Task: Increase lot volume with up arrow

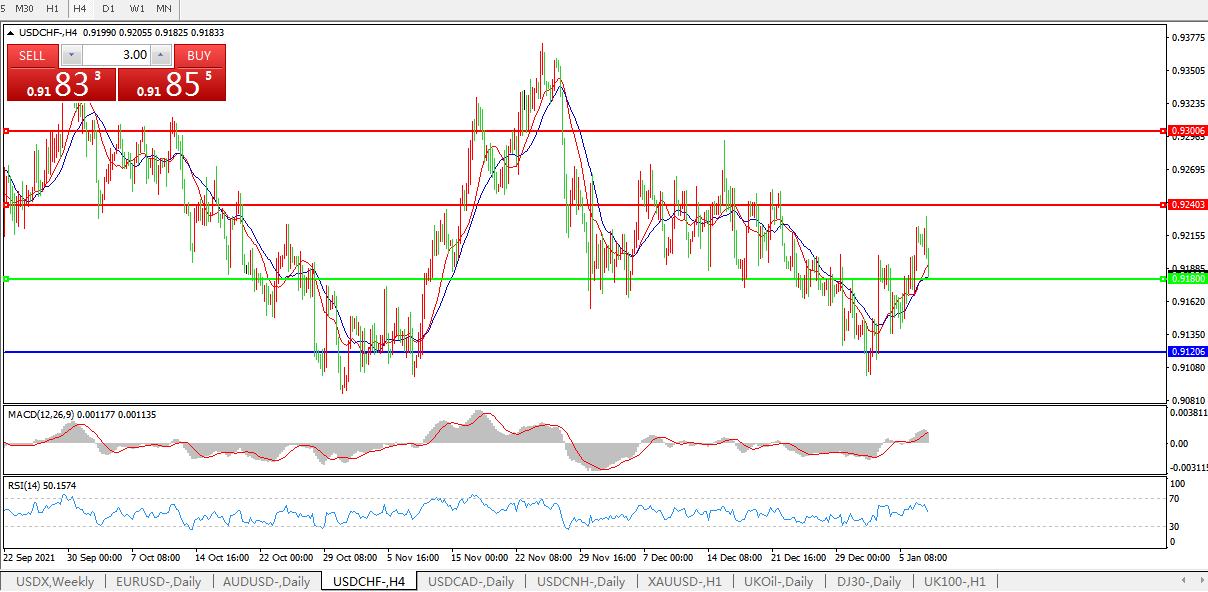Action: click(x=160, y=56)
